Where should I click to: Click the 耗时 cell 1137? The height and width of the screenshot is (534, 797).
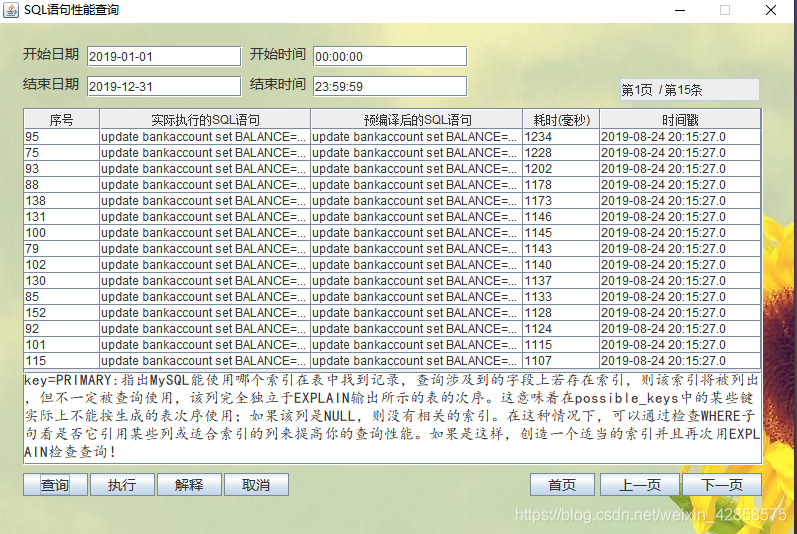pyautogui.click(x=561, y=280)
